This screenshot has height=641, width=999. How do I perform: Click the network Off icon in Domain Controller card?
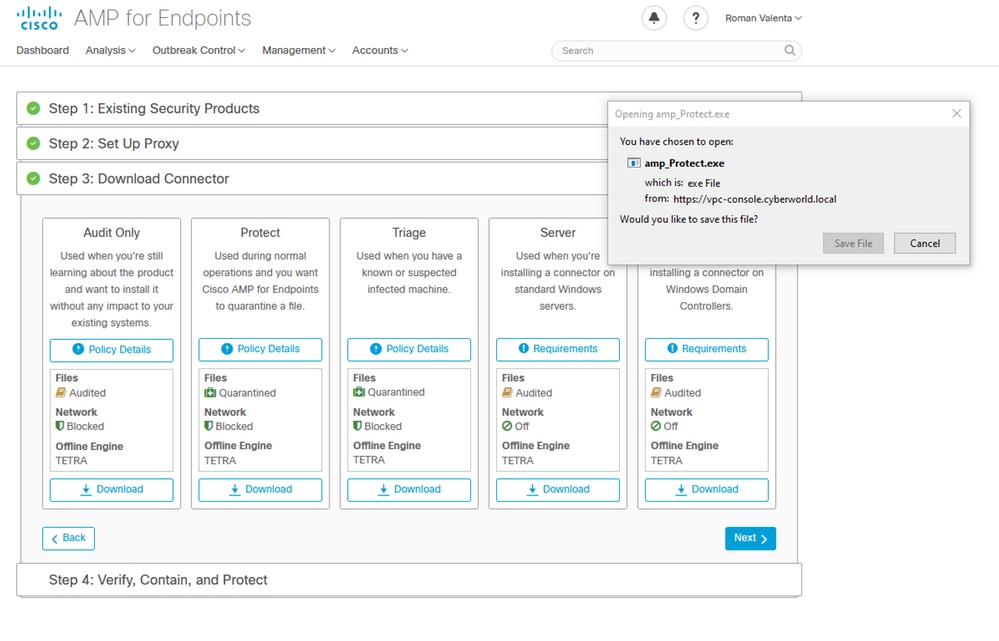pyautogui.click(x=656, y=426)
